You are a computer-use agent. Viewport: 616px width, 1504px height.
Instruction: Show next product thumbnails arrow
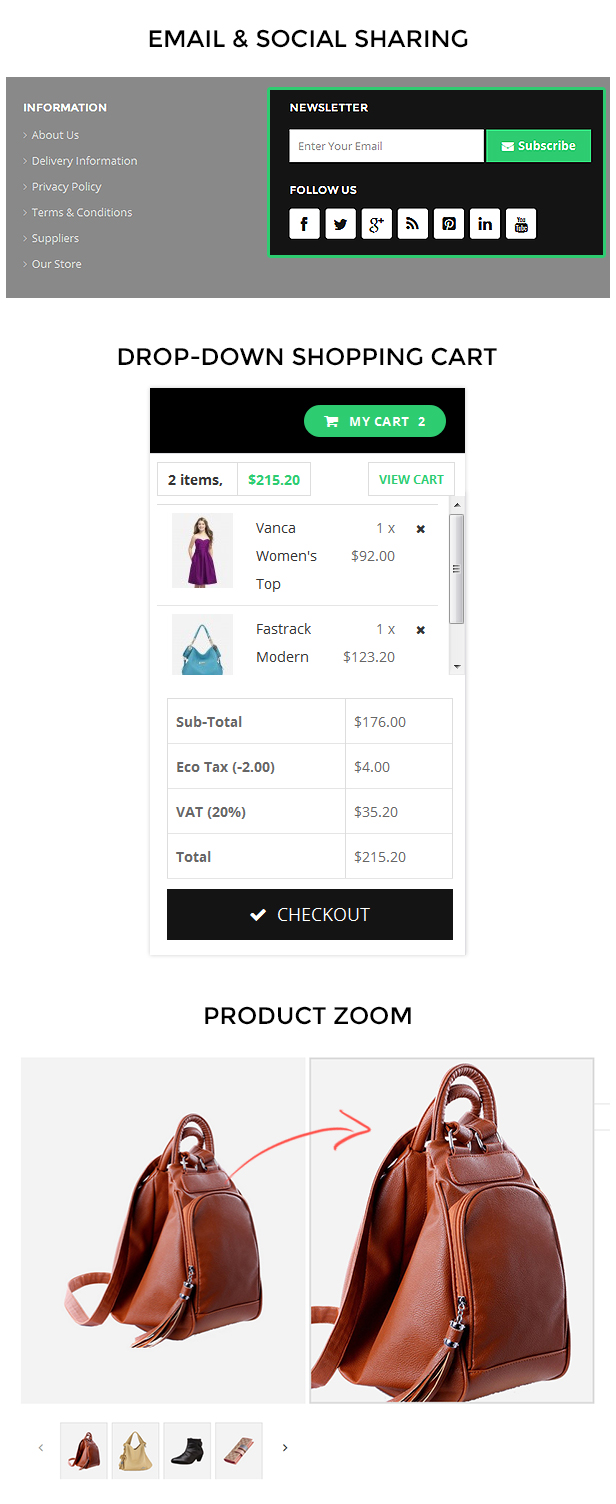point(285,1448)
